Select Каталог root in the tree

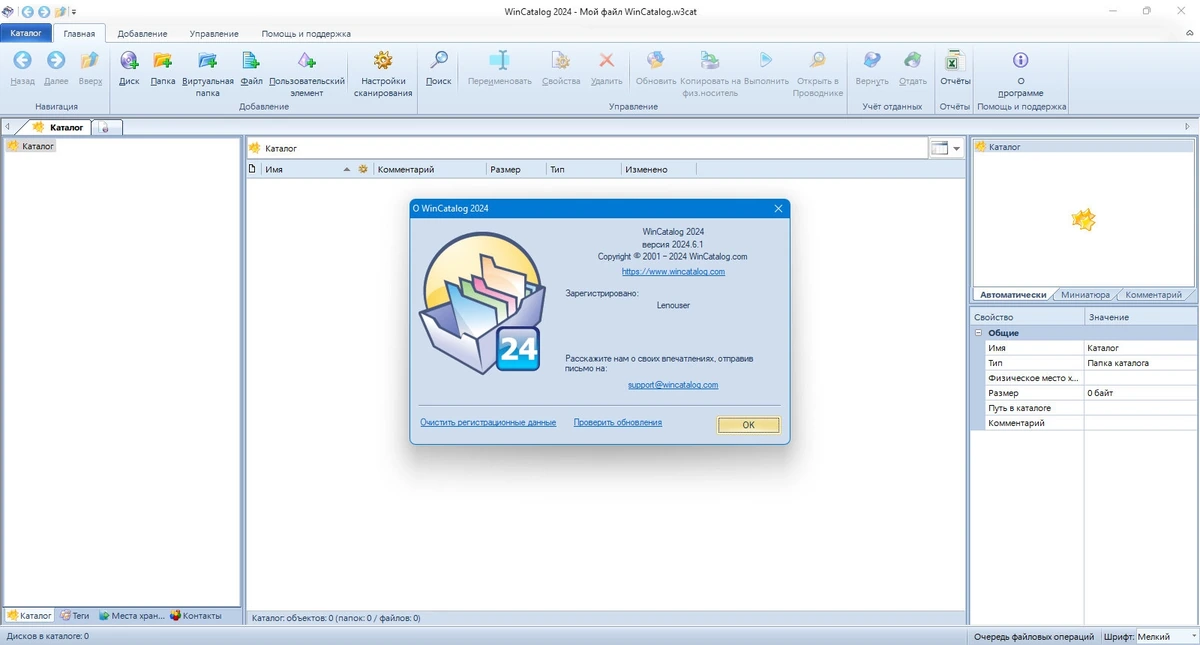pyautogui.click(x=30, y=146)
